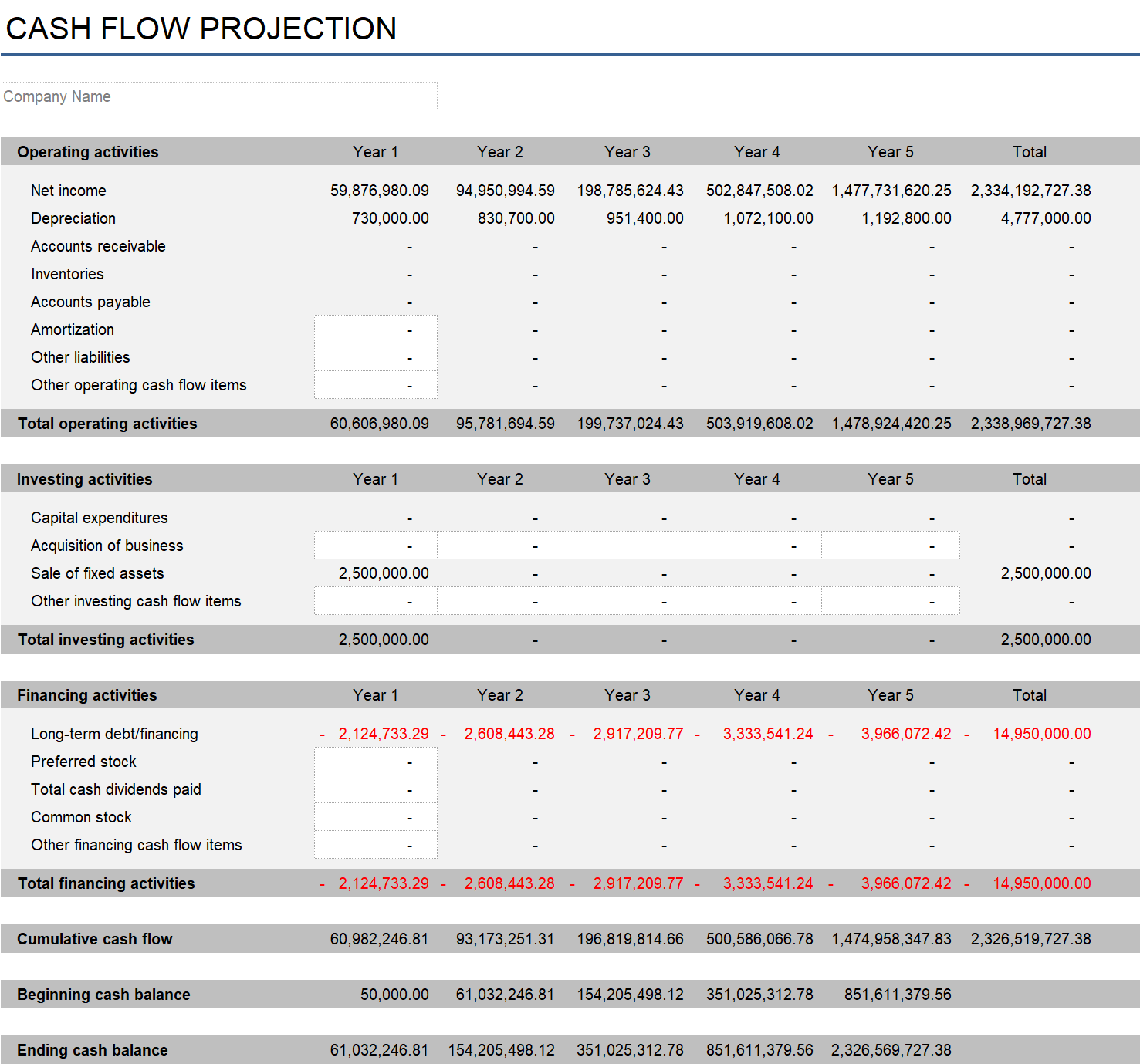The width and height of the screenshot is (1140, 1064).
Task: Select the Net income row label
Action: 68,191
